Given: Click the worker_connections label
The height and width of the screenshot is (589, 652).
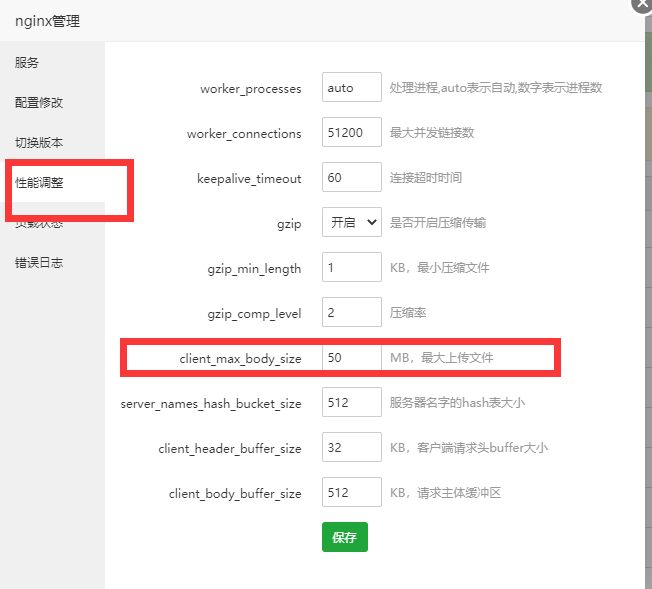Looking at the screenshot, I should click(x=244, y=134).
